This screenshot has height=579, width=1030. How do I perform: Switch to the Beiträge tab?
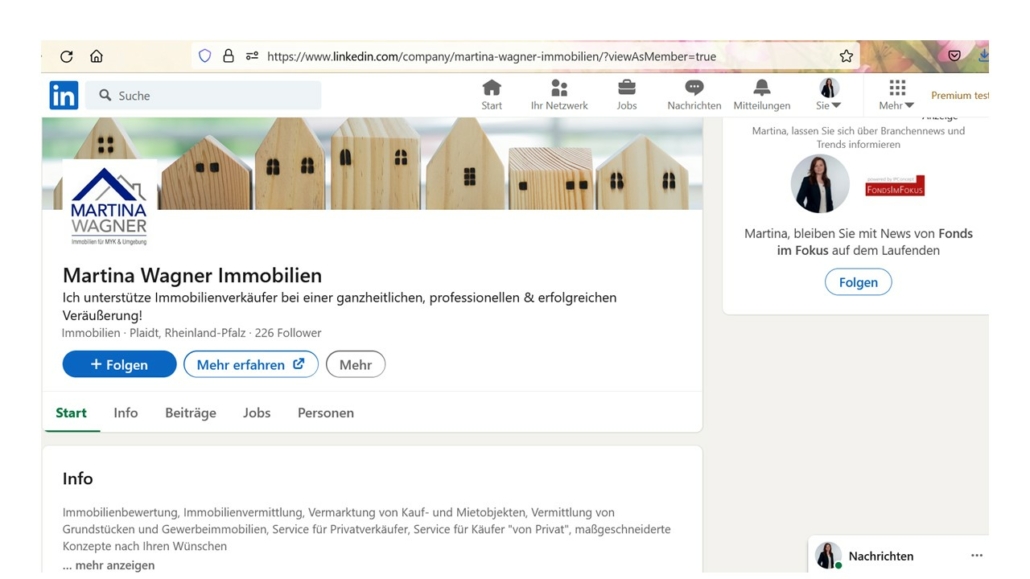(x=191, y=413)
